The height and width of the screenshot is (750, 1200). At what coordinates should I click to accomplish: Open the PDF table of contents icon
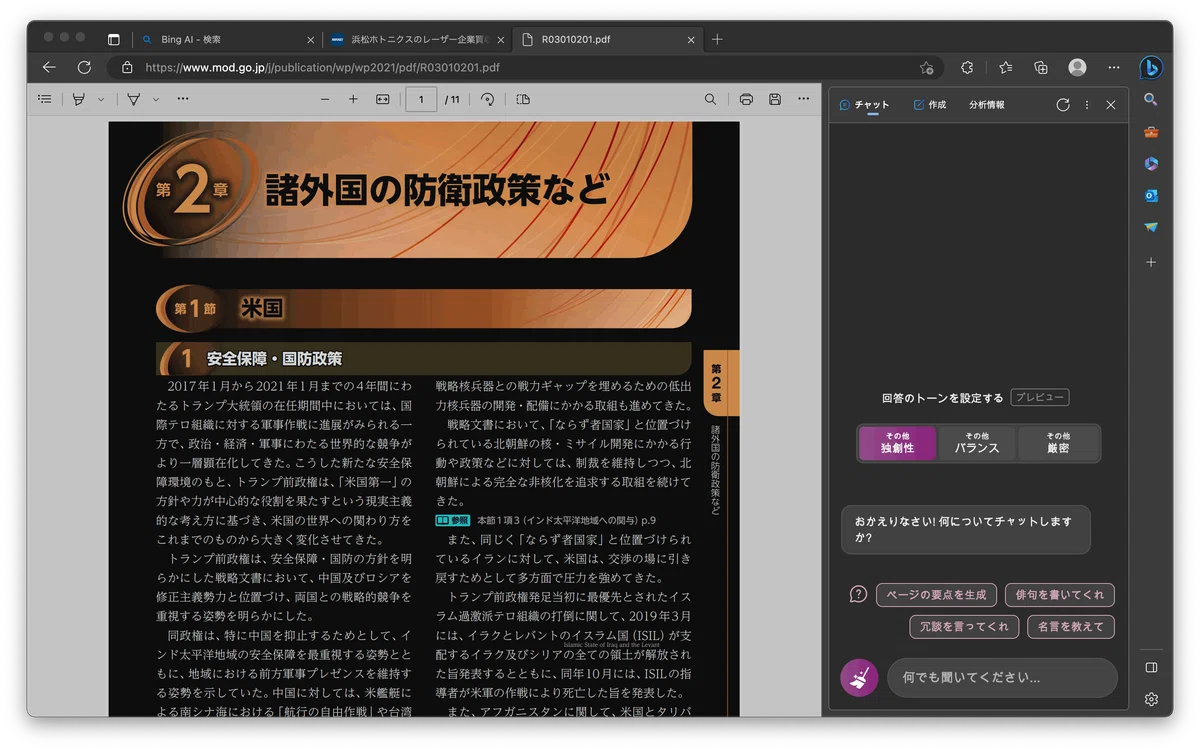point(45,99)
